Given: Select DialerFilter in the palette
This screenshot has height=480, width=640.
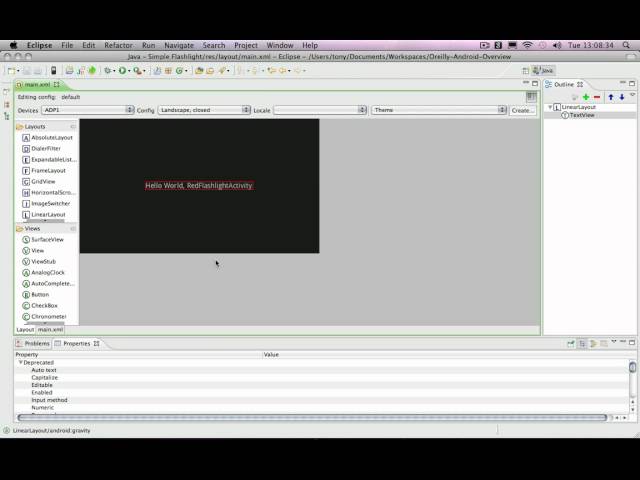Looking at the screenshot, I should click(41, 149).
